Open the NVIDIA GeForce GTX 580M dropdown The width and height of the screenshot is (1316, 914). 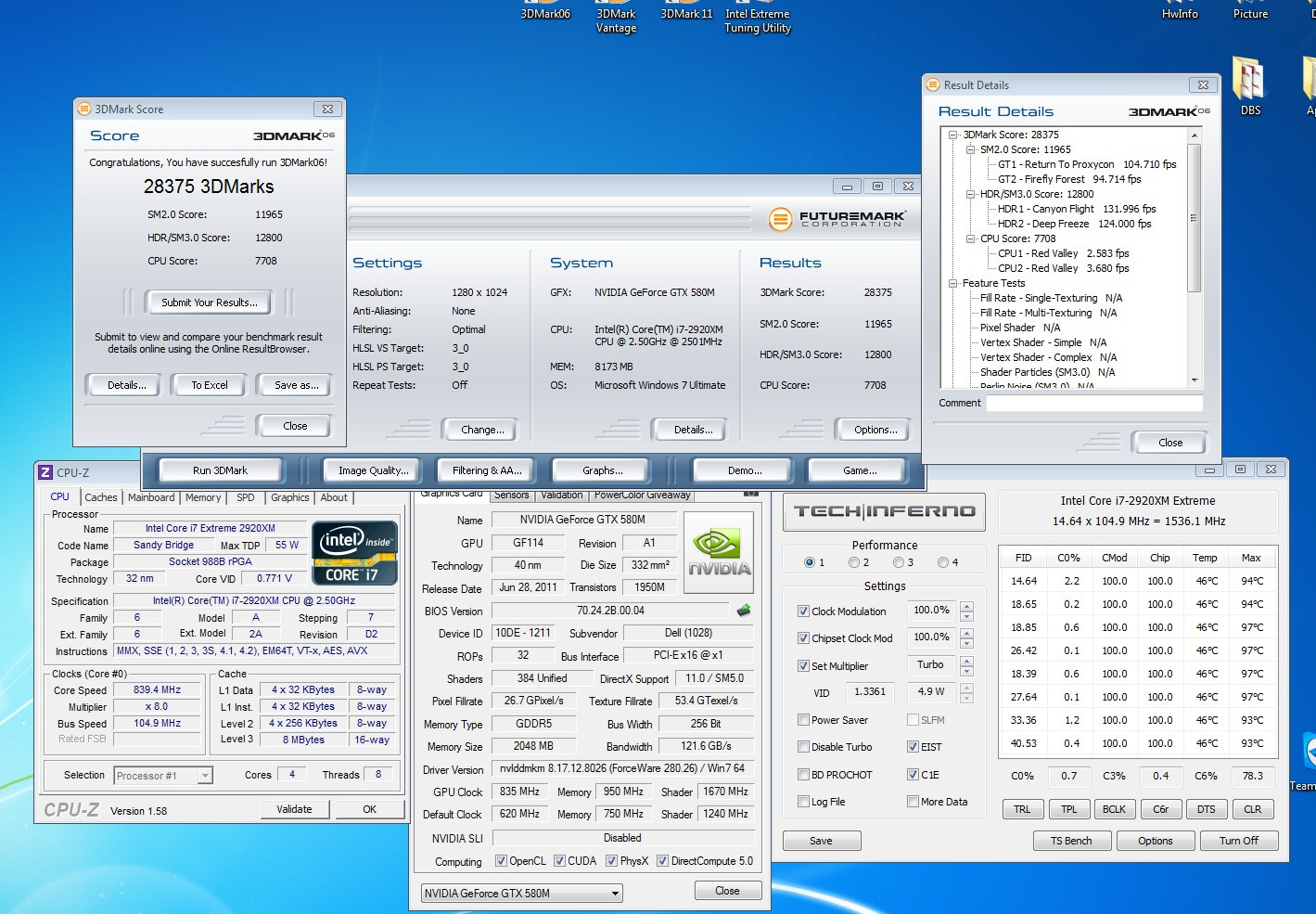522,894
